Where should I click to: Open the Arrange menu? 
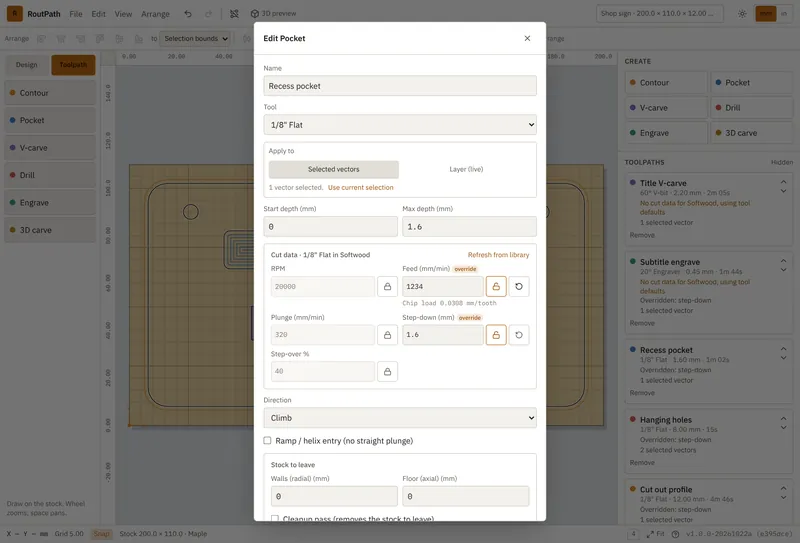click(x=155, y=14)
